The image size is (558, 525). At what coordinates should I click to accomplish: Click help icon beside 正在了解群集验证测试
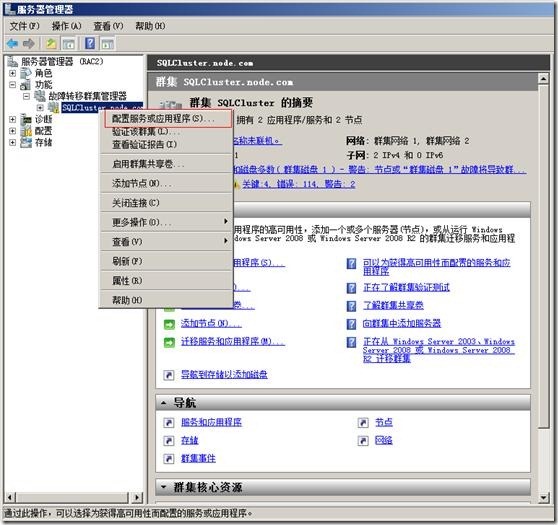point(351,288)
